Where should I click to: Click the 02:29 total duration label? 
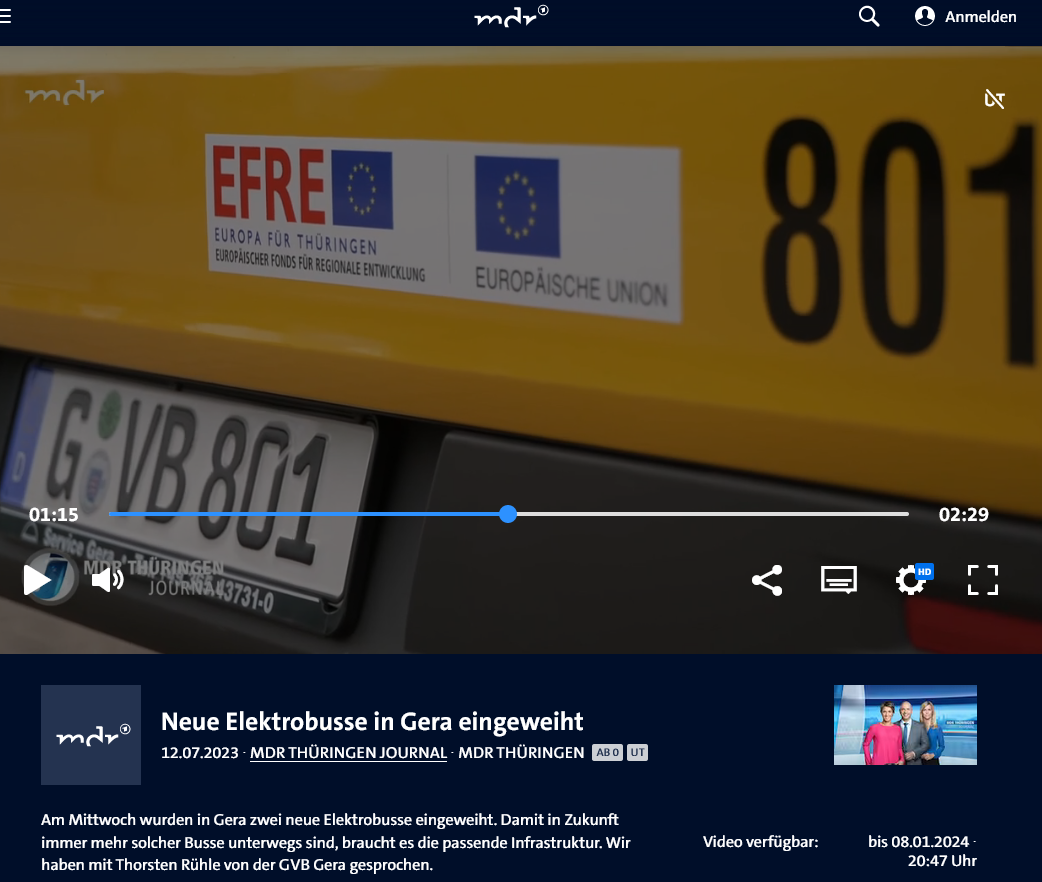point(964,514)
